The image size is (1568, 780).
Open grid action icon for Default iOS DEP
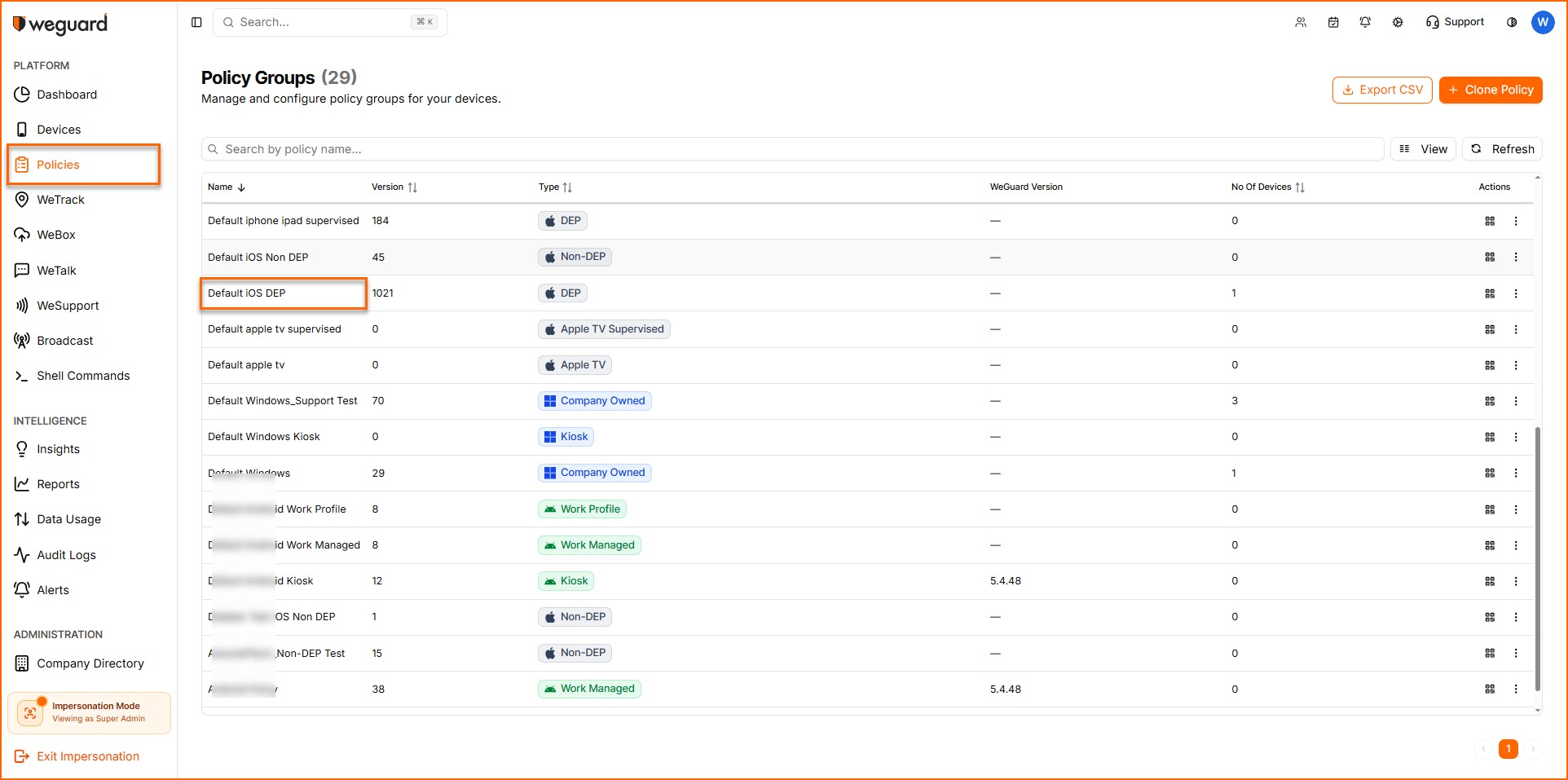tap(1490, 293)
